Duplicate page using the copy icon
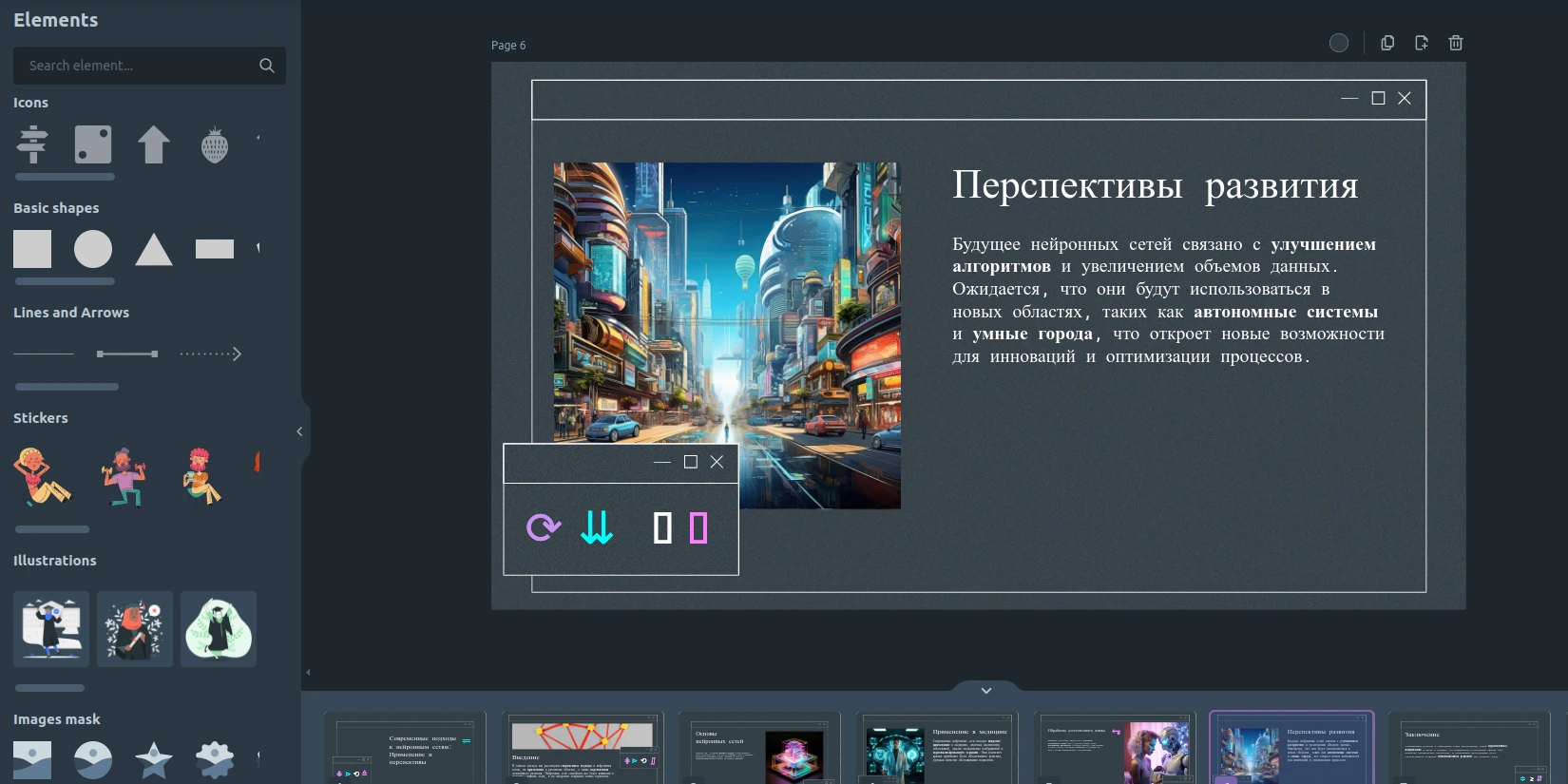Viewport: 1568px width, 784px height. [1387, 43]
